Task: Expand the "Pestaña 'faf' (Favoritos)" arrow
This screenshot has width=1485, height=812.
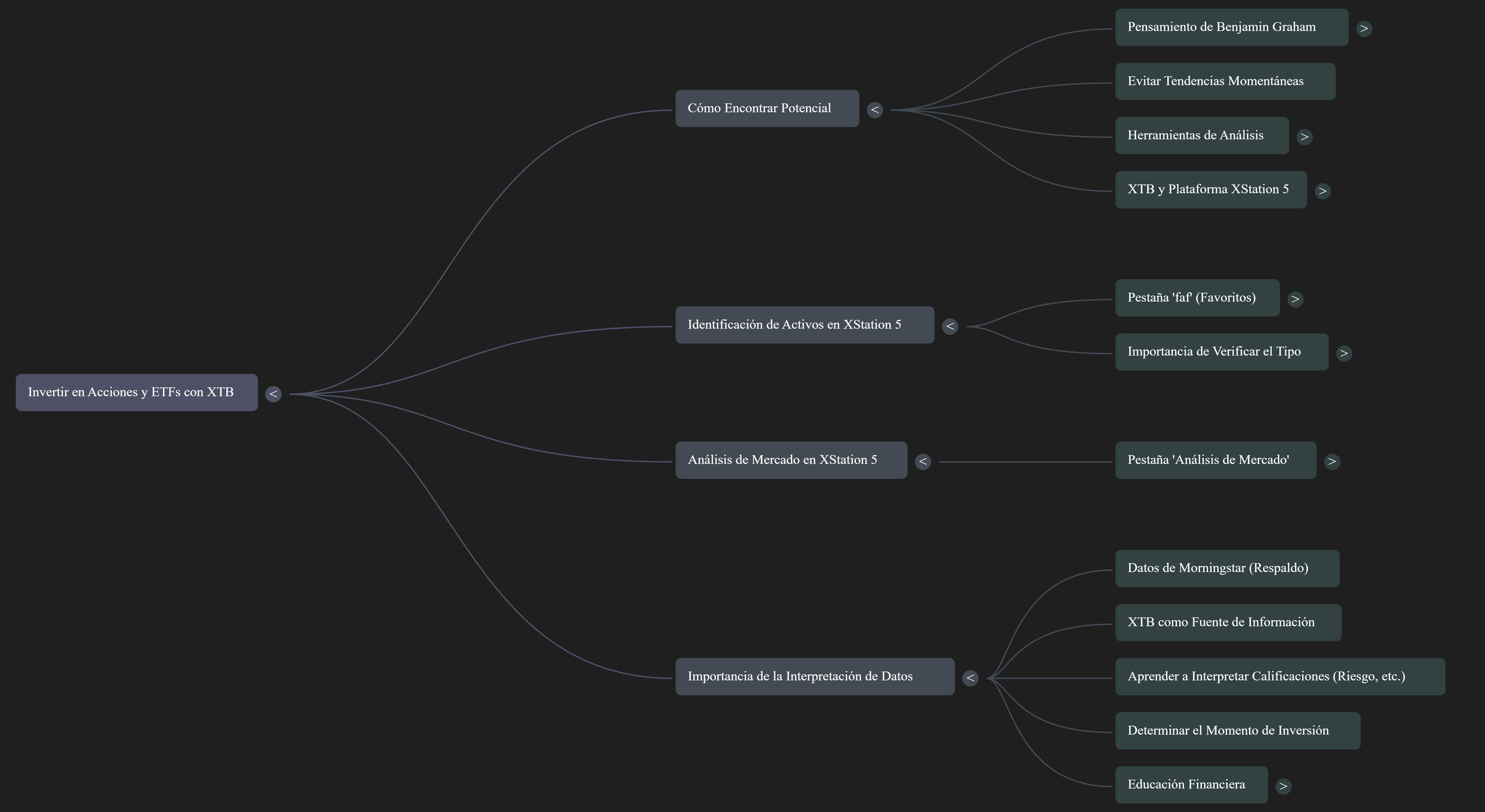Action: click(1295, 299)
